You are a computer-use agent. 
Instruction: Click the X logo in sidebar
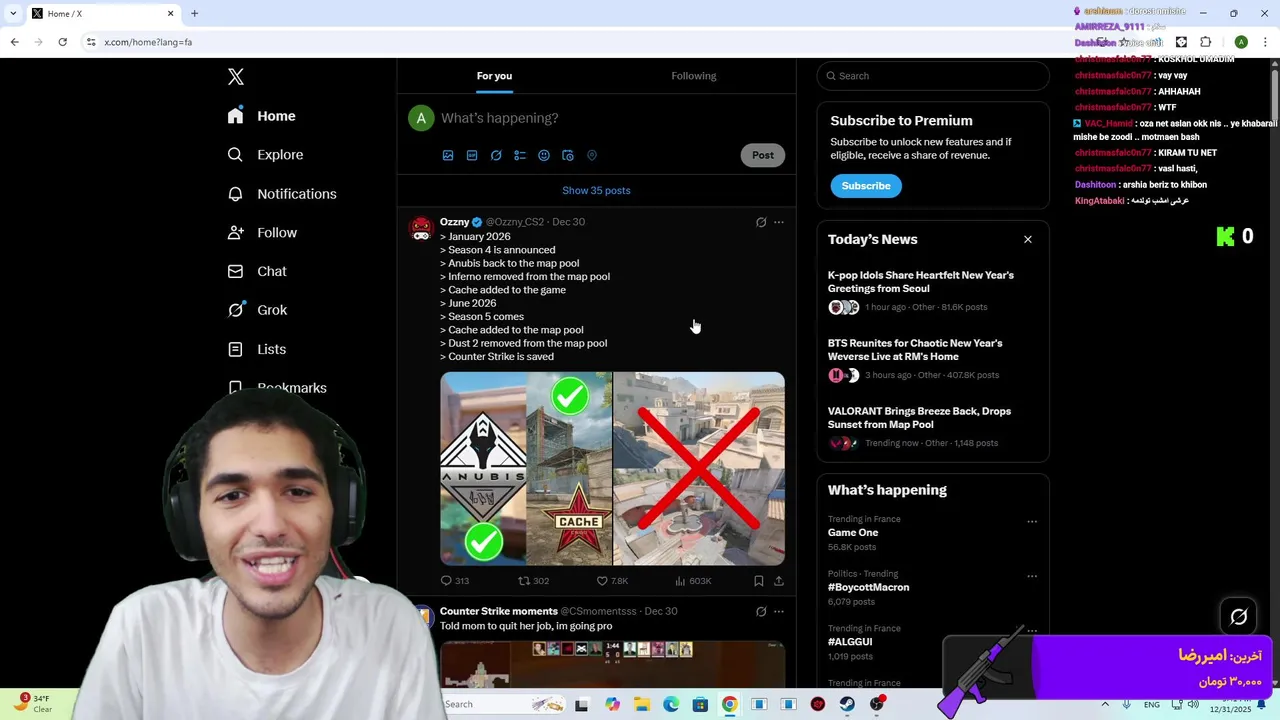coord(236,77)
